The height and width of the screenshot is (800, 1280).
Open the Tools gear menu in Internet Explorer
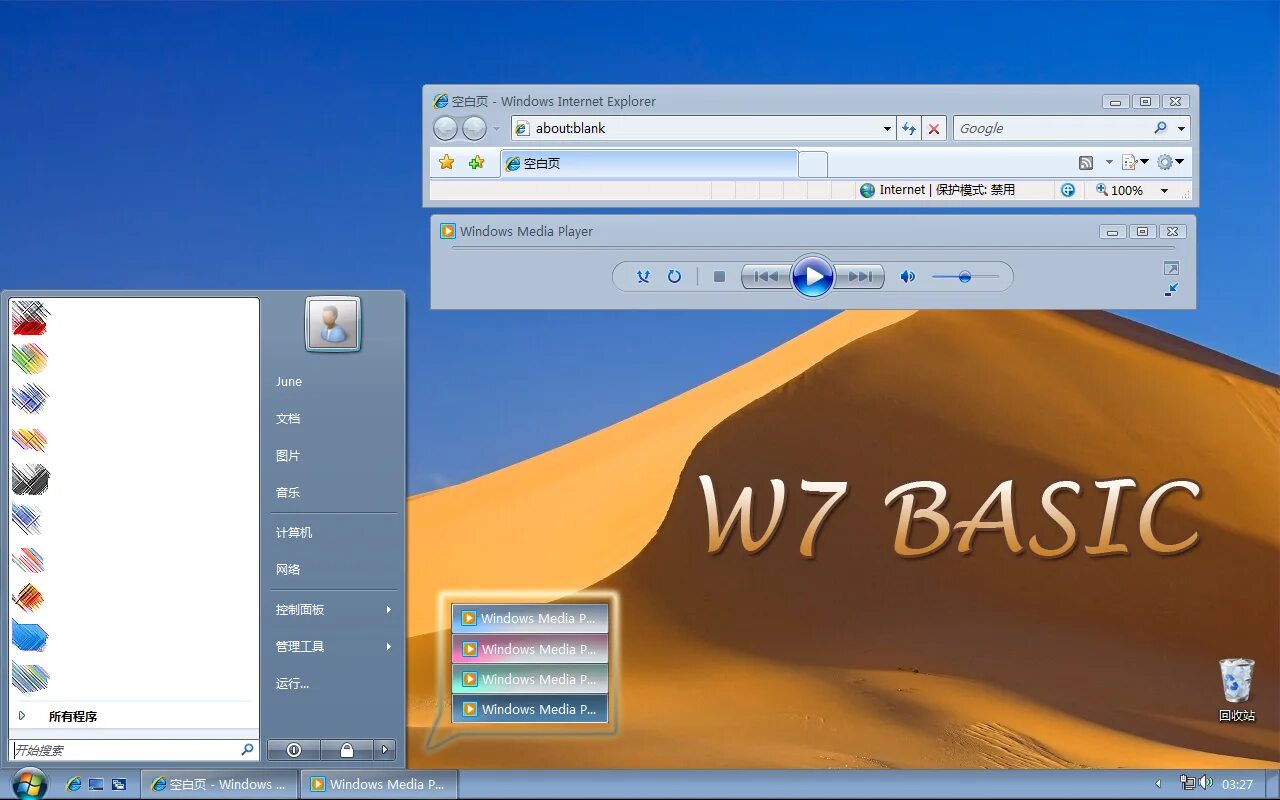(1164, 162)
